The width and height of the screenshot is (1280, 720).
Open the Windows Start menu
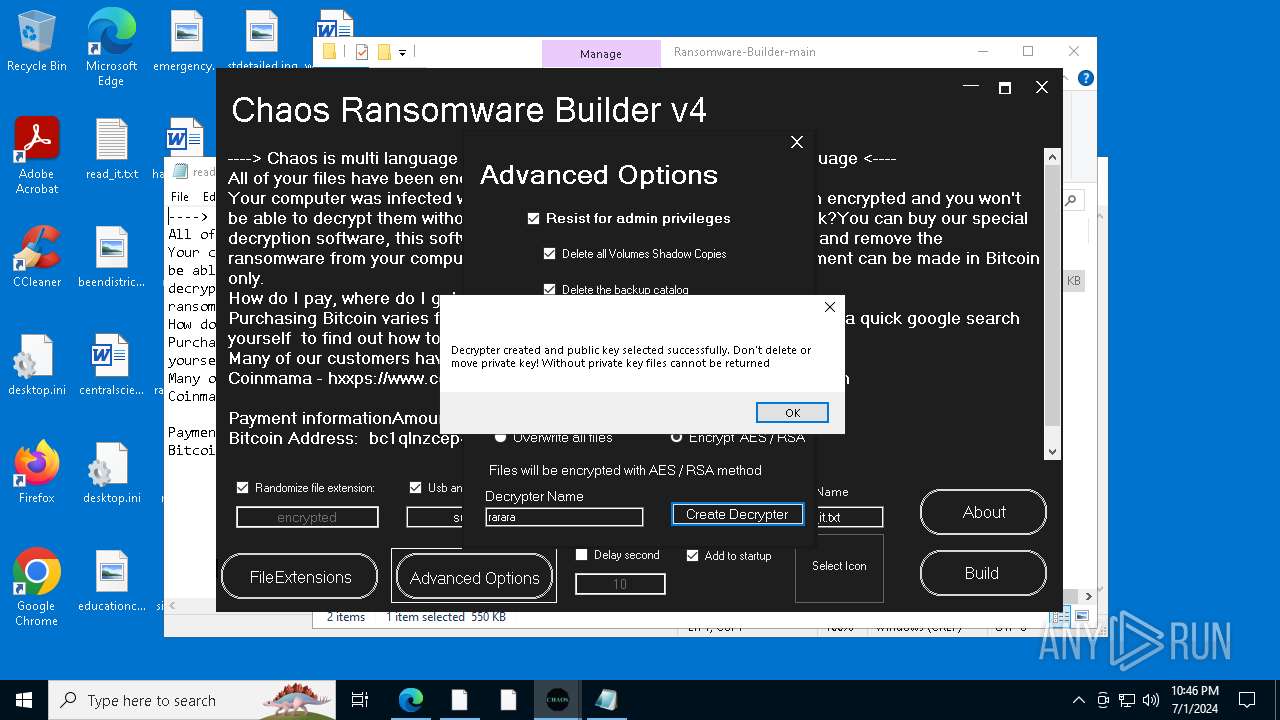click(24, 700)
